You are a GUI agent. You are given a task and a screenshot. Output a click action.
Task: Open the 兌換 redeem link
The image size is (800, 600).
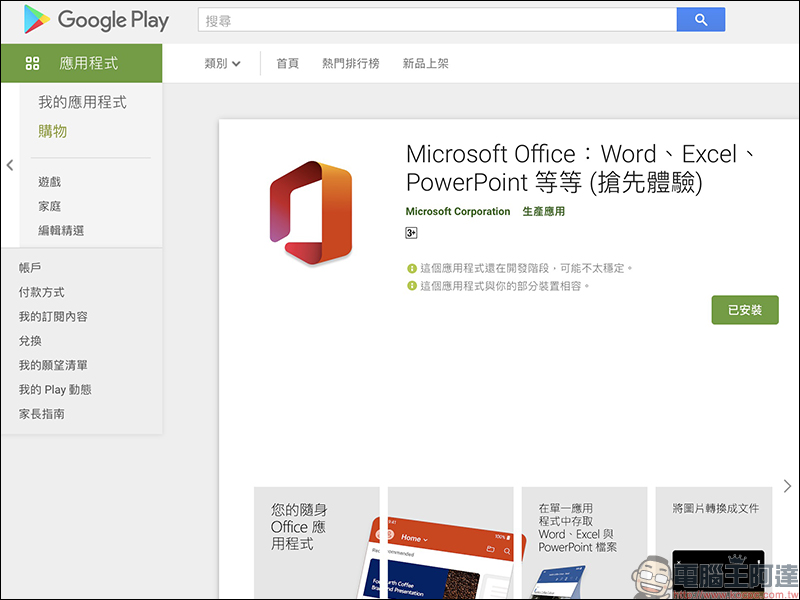[30, 341]
